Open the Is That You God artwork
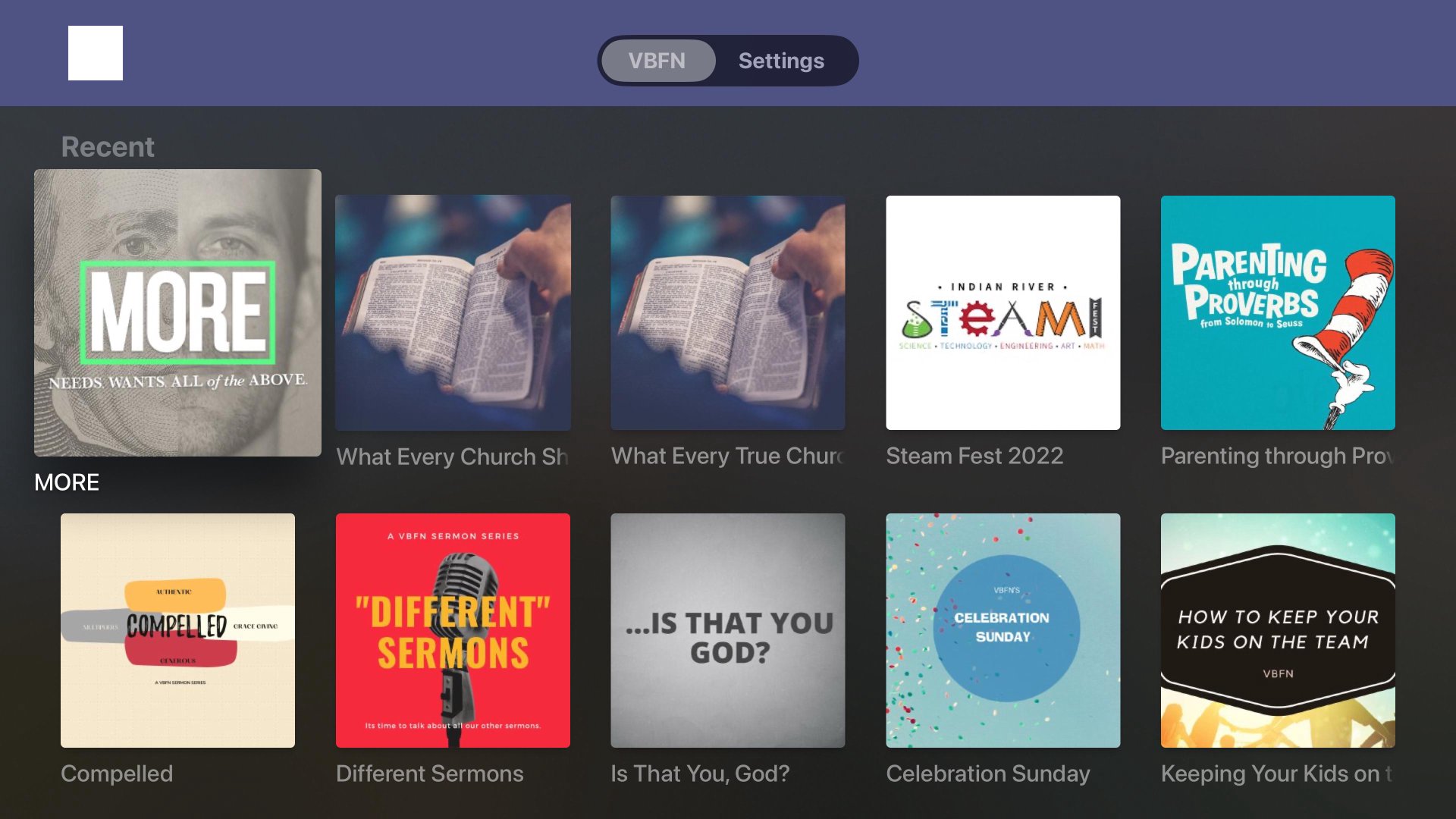The height and width of the screenshot is (819, 1456). pyautogui.click(x=728, y=630)
